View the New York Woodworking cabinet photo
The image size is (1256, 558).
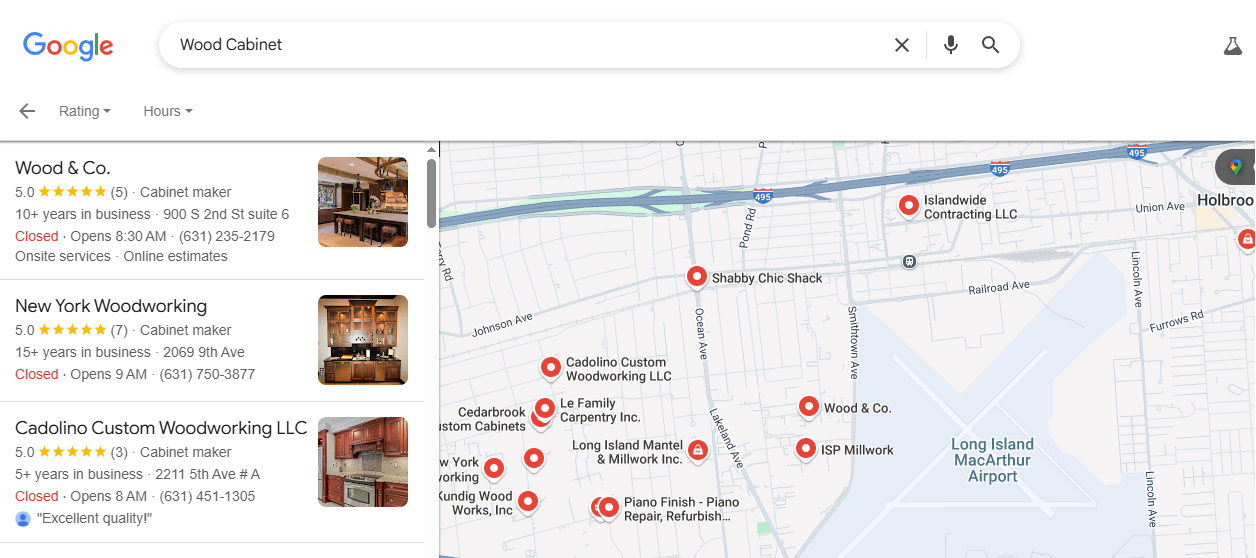363,340
